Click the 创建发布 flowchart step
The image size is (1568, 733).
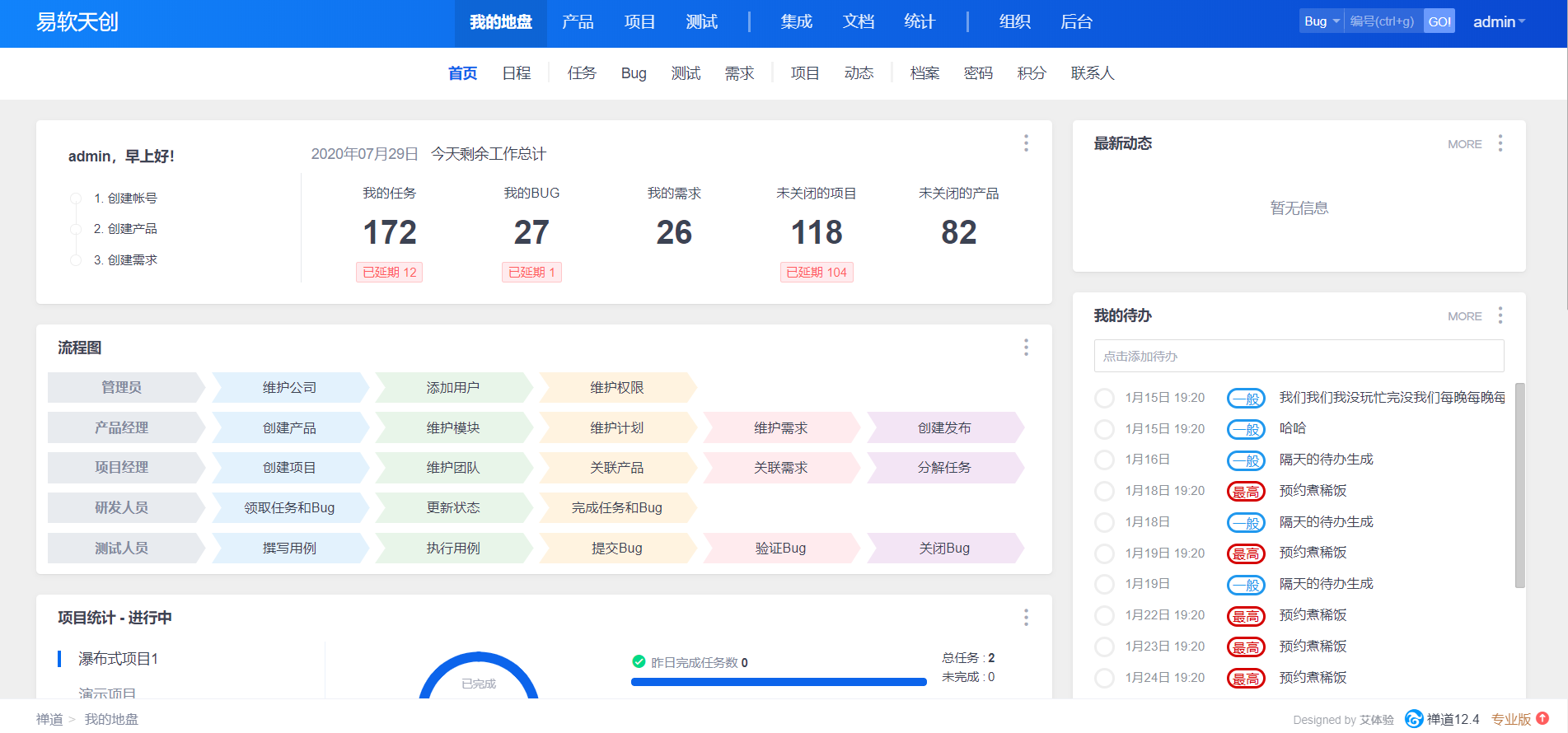tap(944, 427)
